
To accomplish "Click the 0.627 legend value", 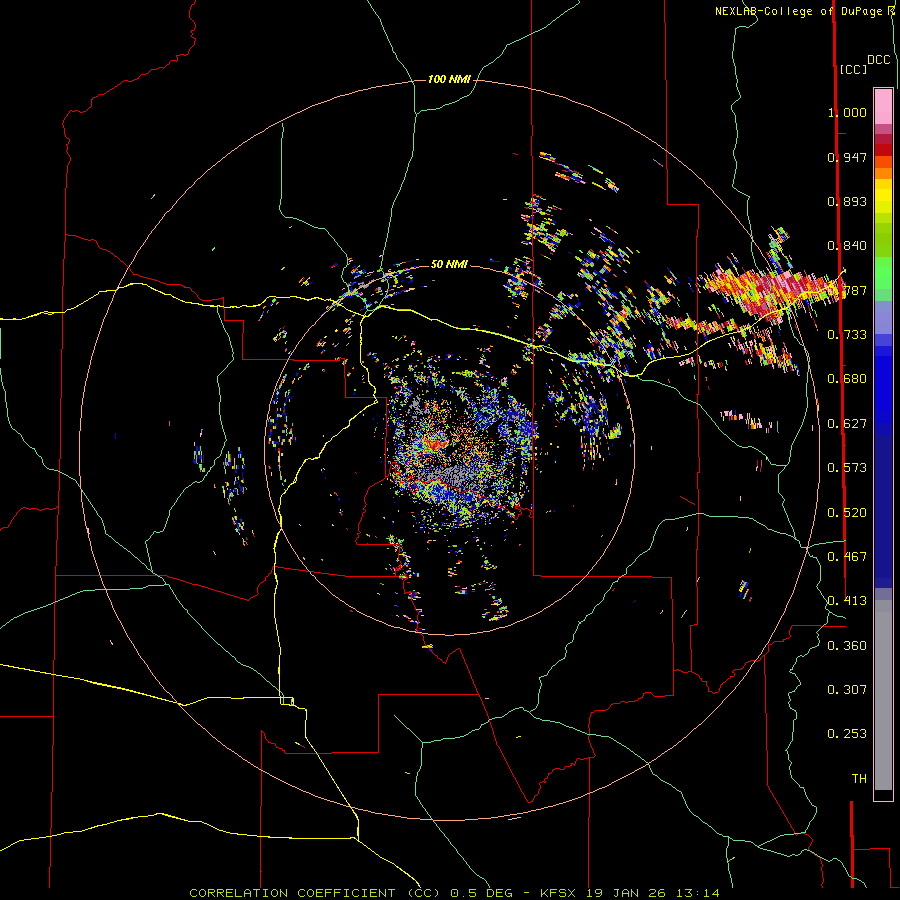I will tap(847, 424).
